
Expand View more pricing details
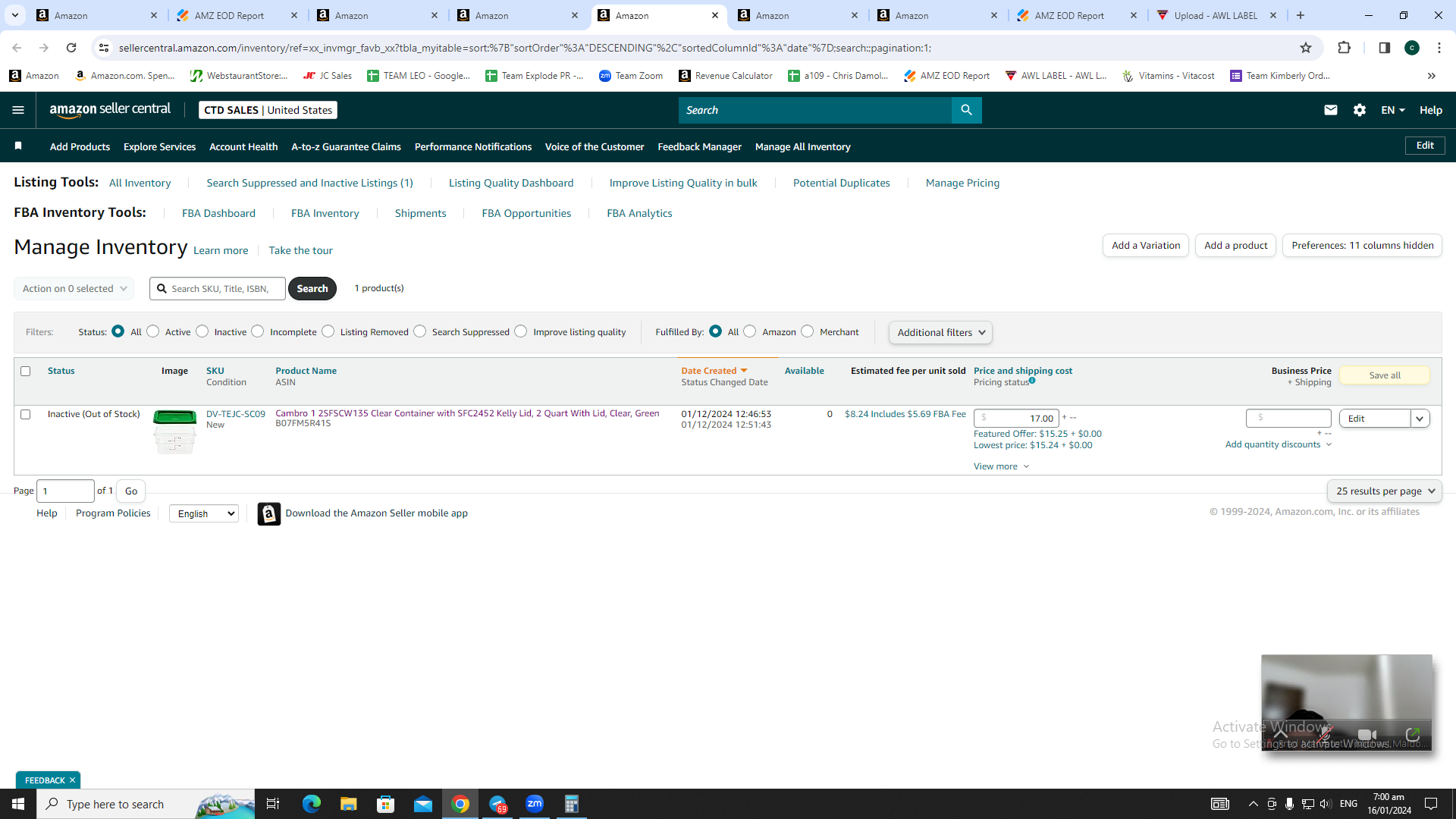pyautogui.click(x=1001, y=466)
